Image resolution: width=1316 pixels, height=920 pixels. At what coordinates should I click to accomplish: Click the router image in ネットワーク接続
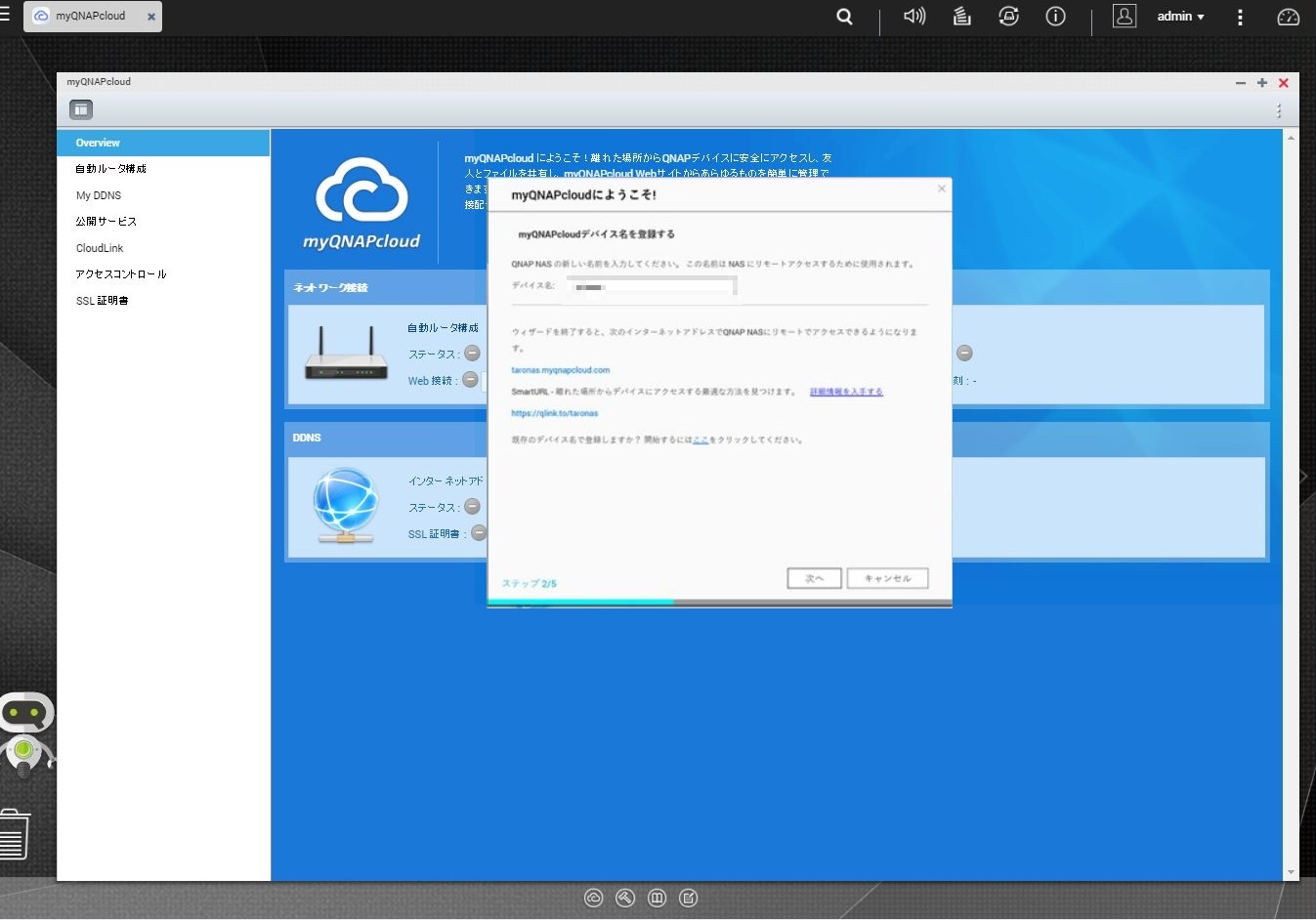[346, 354]
